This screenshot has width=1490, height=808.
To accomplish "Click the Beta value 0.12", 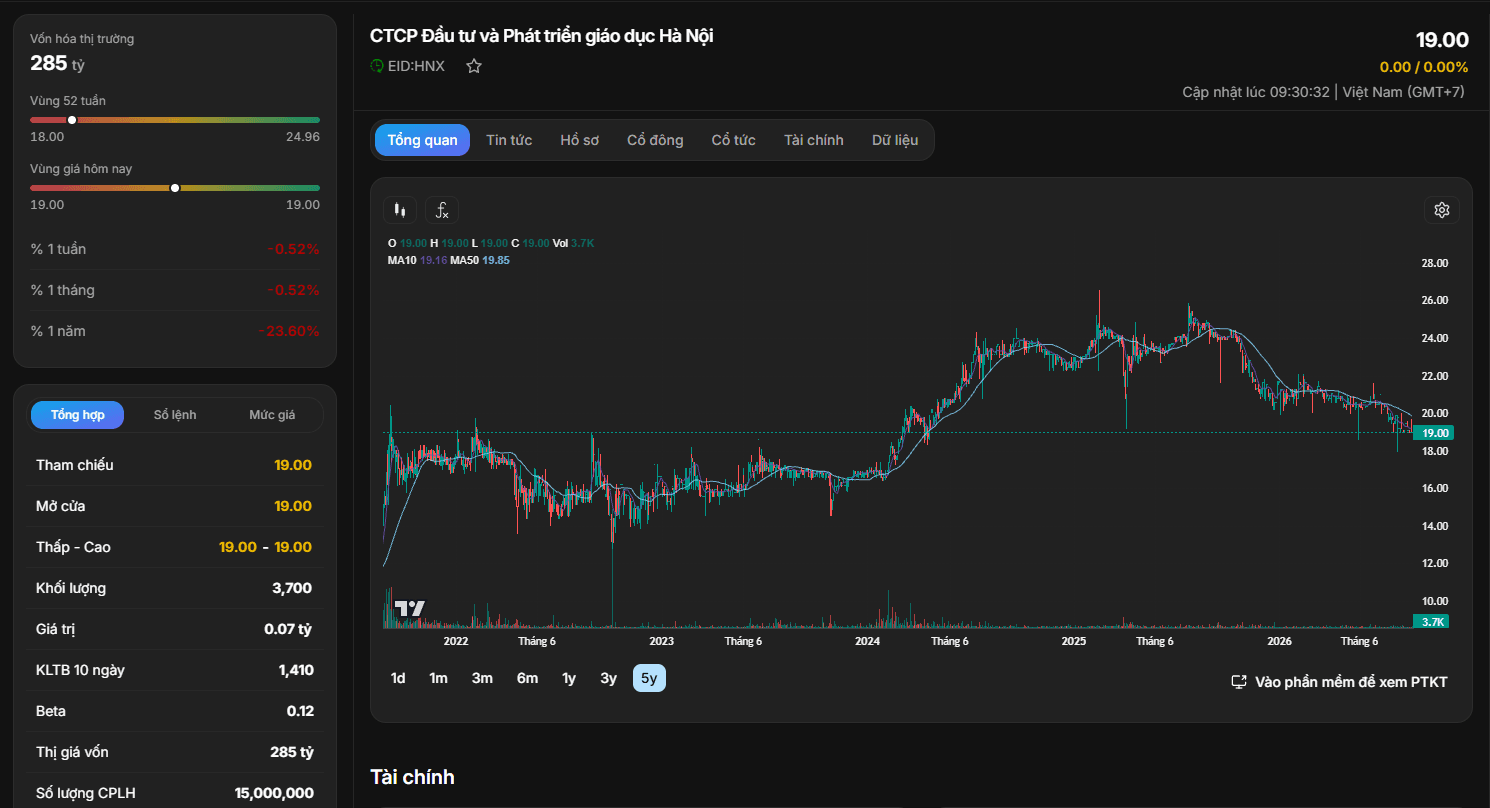I will point(300,711).
